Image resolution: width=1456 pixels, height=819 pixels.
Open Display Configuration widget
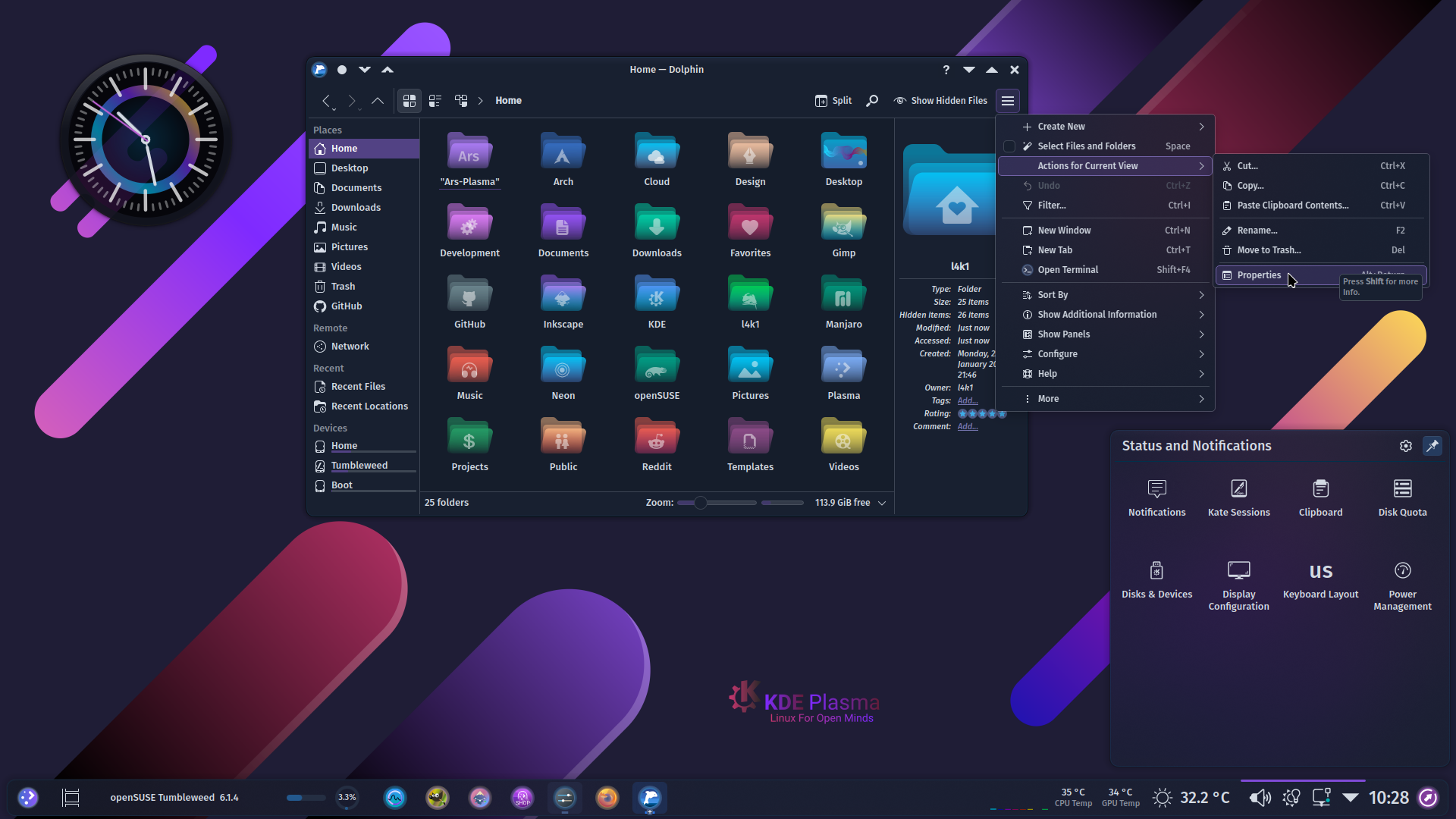1239,585
